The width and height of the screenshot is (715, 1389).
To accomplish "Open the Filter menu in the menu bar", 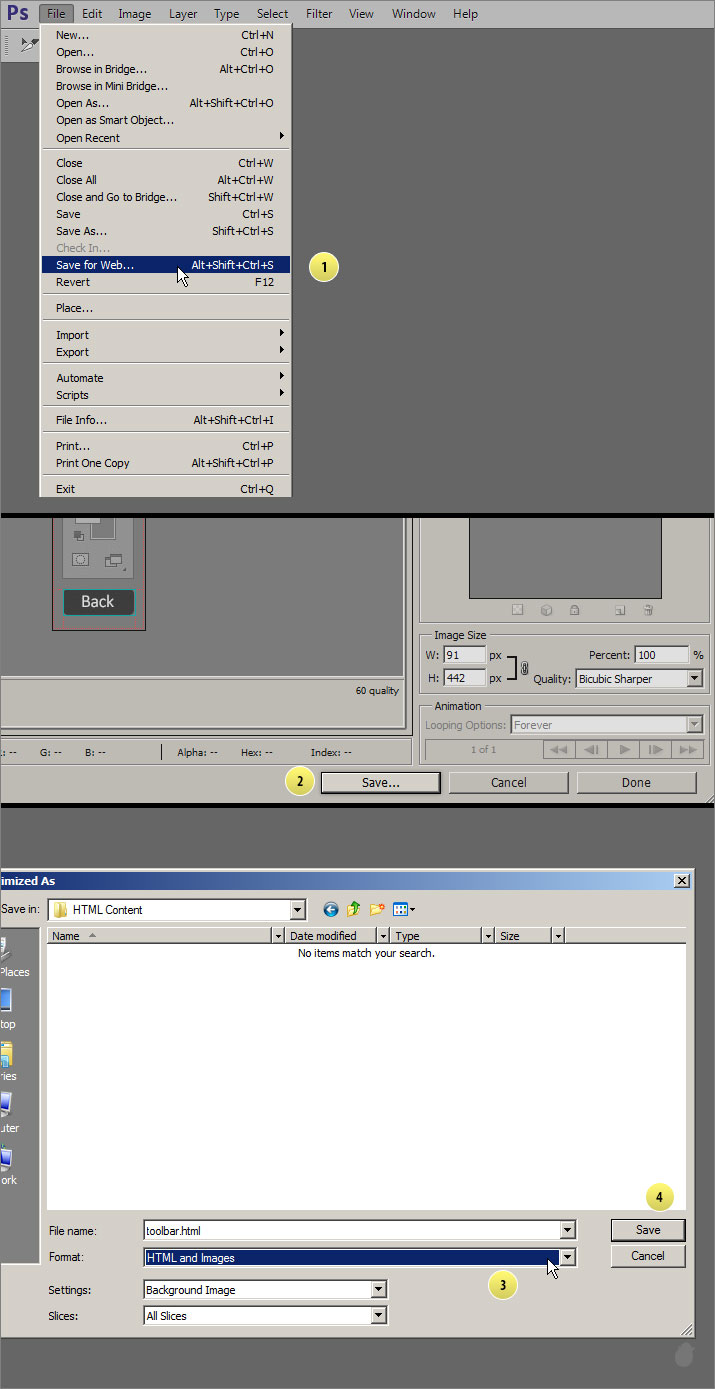I will (319, 14).
